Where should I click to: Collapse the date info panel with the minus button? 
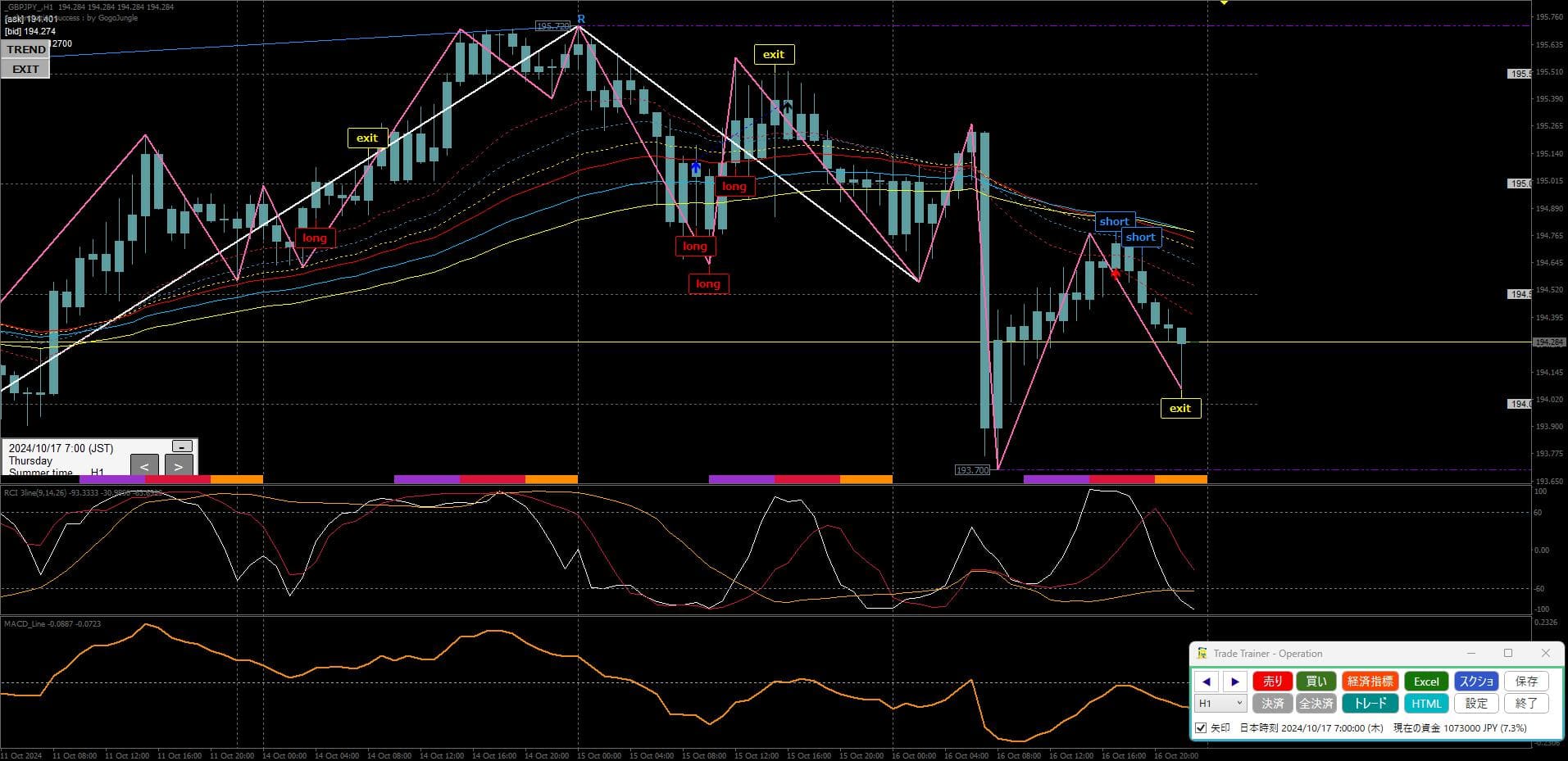pos(182,446)
